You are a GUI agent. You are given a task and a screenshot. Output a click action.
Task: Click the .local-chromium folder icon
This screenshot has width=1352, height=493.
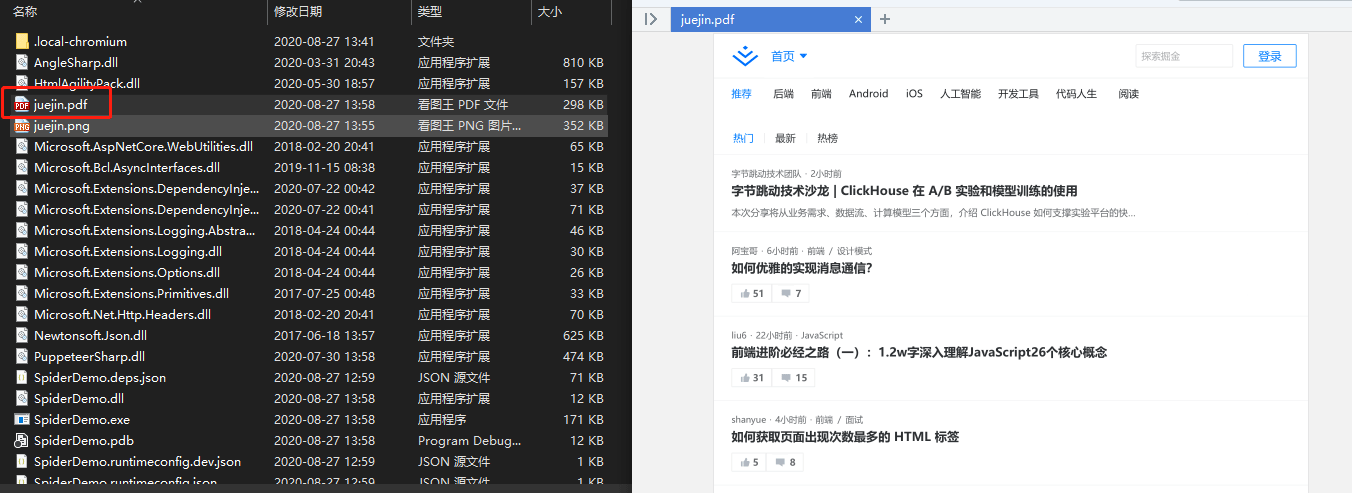22,42
